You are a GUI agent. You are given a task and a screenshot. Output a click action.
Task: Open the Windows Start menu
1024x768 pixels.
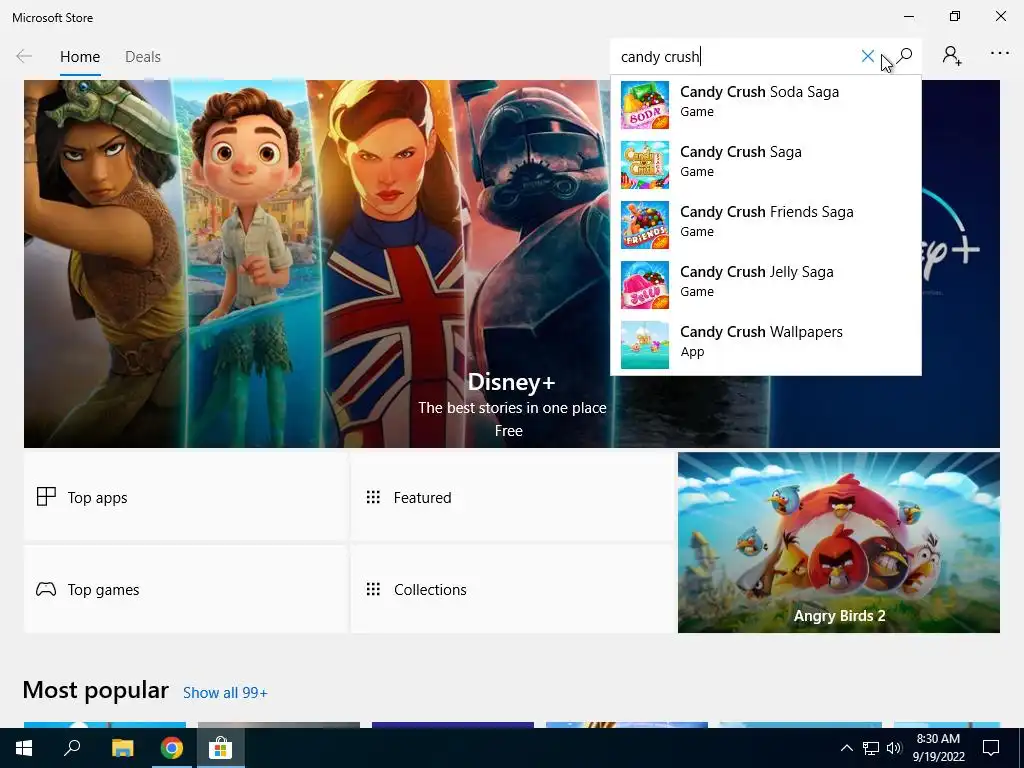pos(24,748)
